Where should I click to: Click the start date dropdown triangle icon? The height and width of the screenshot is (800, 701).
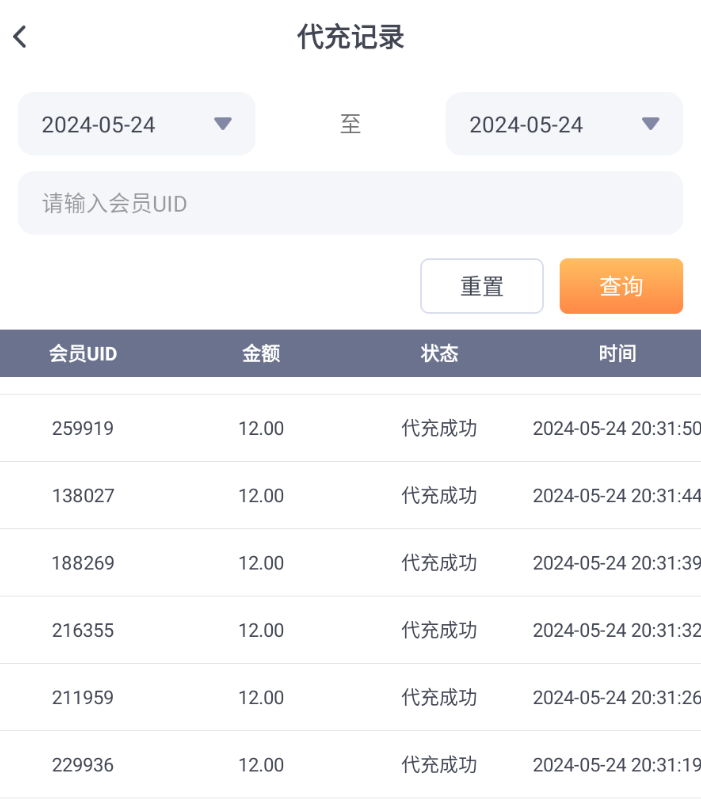pos(223,124)
